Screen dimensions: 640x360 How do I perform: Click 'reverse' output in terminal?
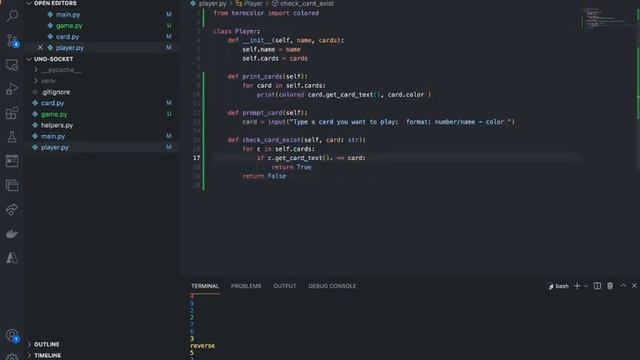[202, 346]
